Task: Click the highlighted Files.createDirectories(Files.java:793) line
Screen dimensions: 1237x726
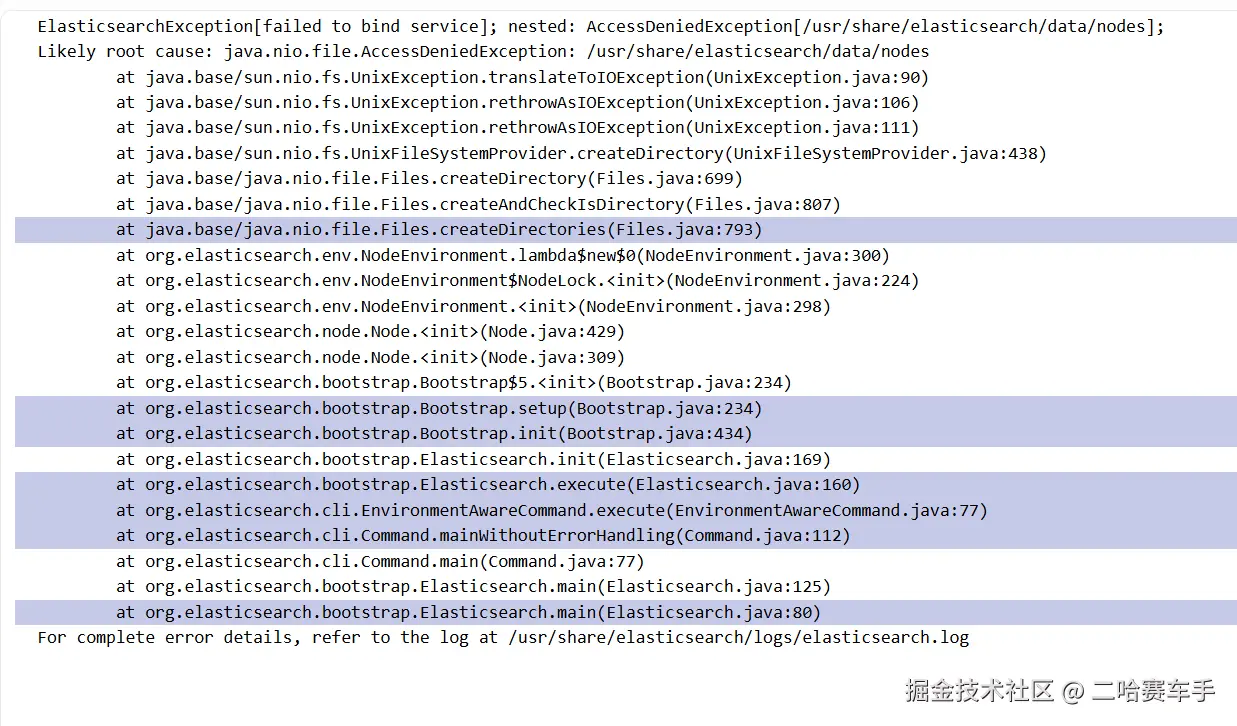Action: [439, 229]
